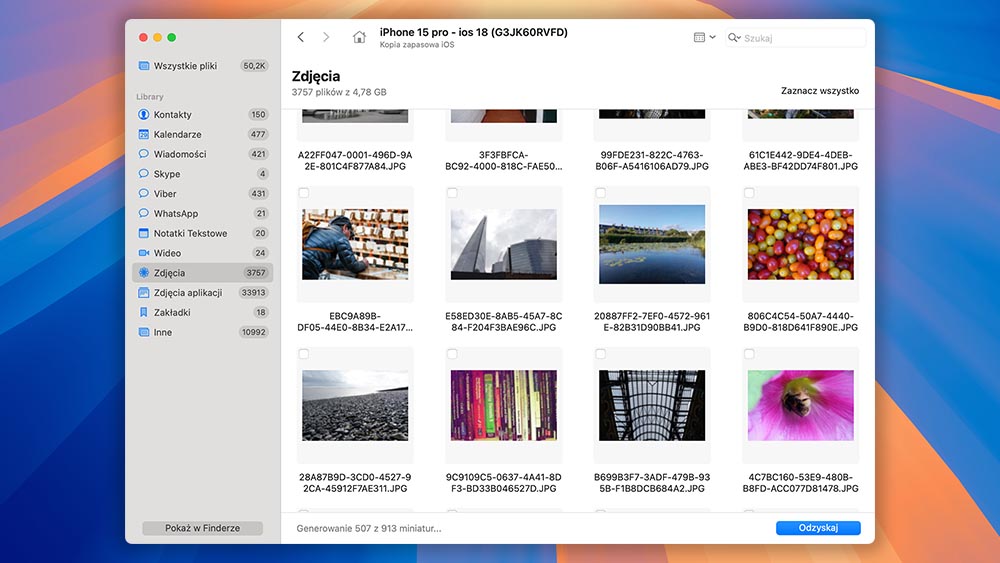Select the glass roof thumbnail
The height and width of the screenshot is (563, 1000).
[x=652, y=406]
